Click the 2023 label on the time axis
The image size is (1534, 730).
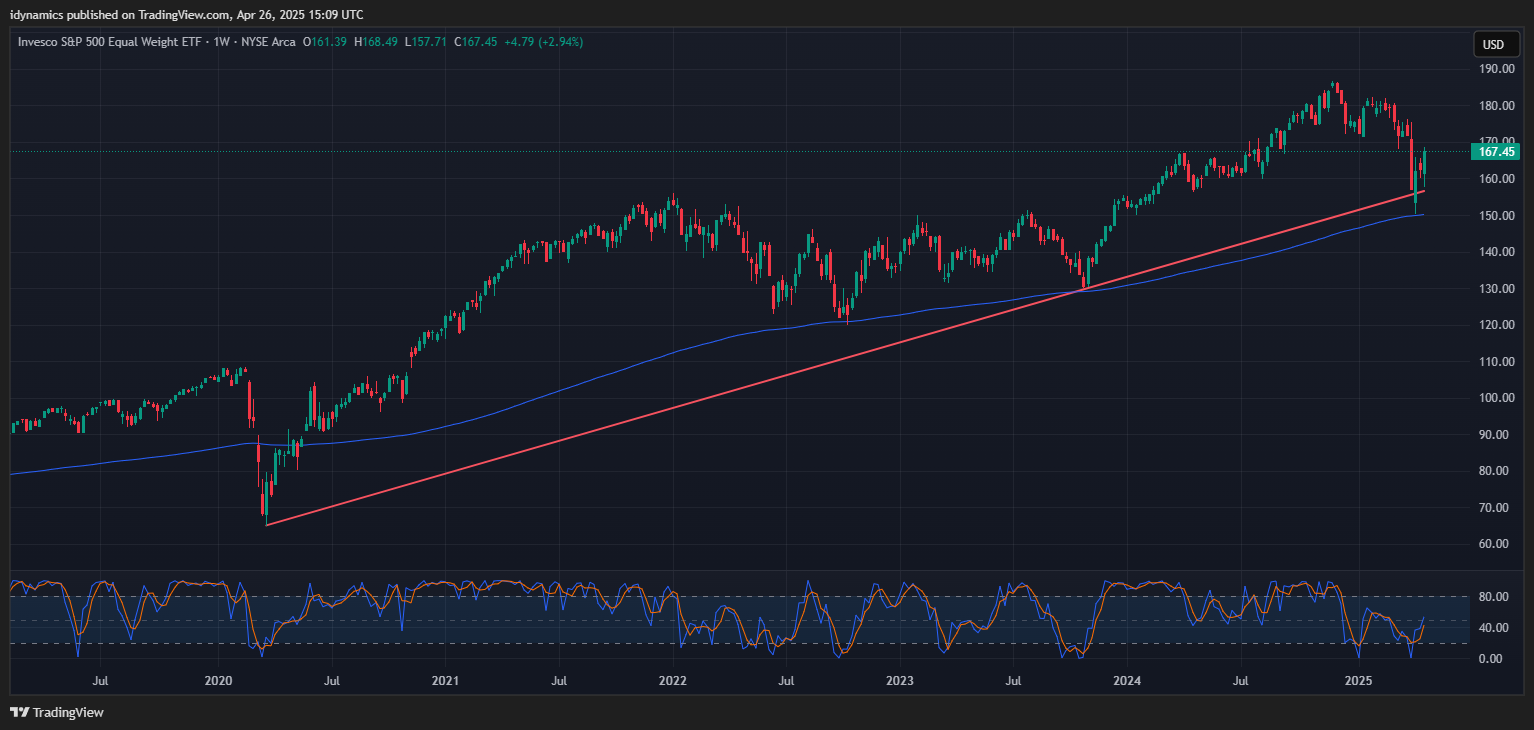pos(900,681)
